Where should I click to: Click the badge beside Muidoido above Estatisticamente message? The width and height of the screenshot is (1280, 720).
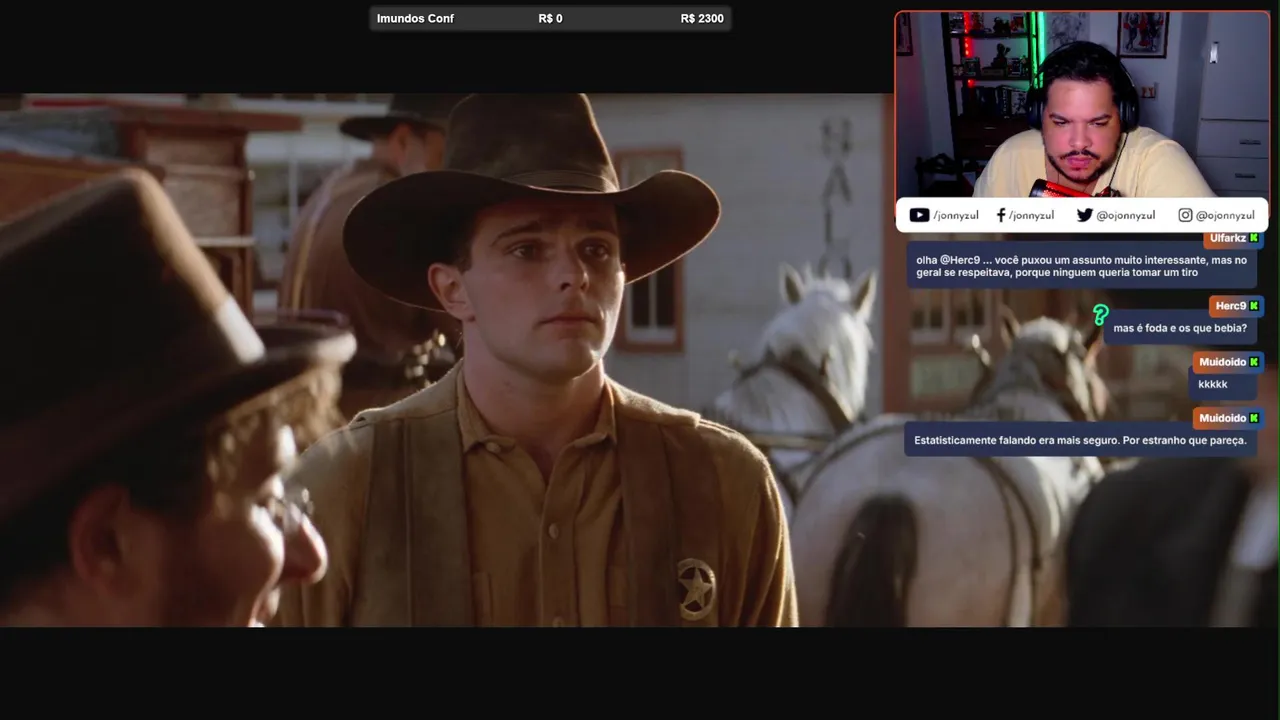(x=1254, y=418)
